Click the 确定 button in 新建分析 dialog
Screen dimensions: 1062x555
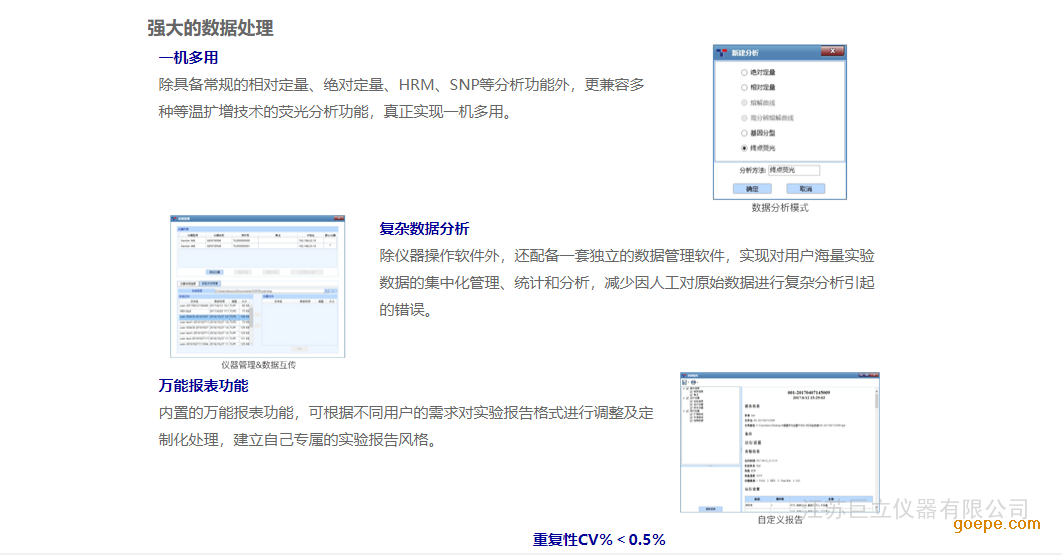[x=752, y=188]
